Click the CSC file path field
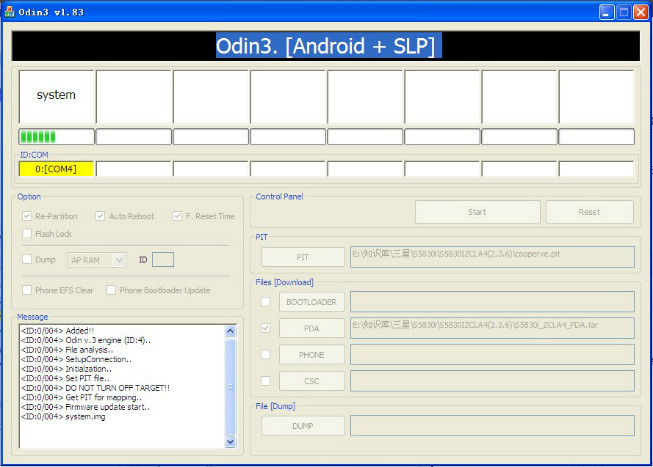This screenshot has height=467, width=653. [491, 381]
